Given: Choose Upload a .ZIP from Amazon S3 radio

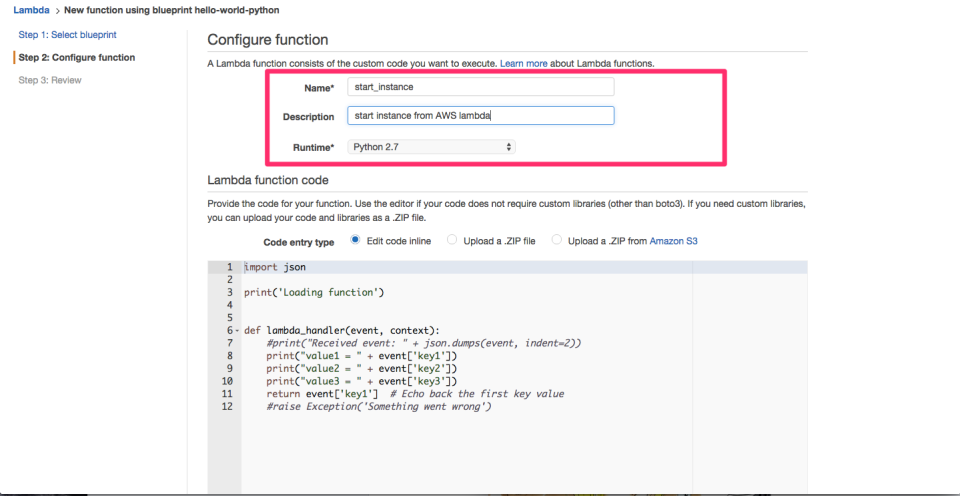Looking at the screenshot, I should [557, 240].
